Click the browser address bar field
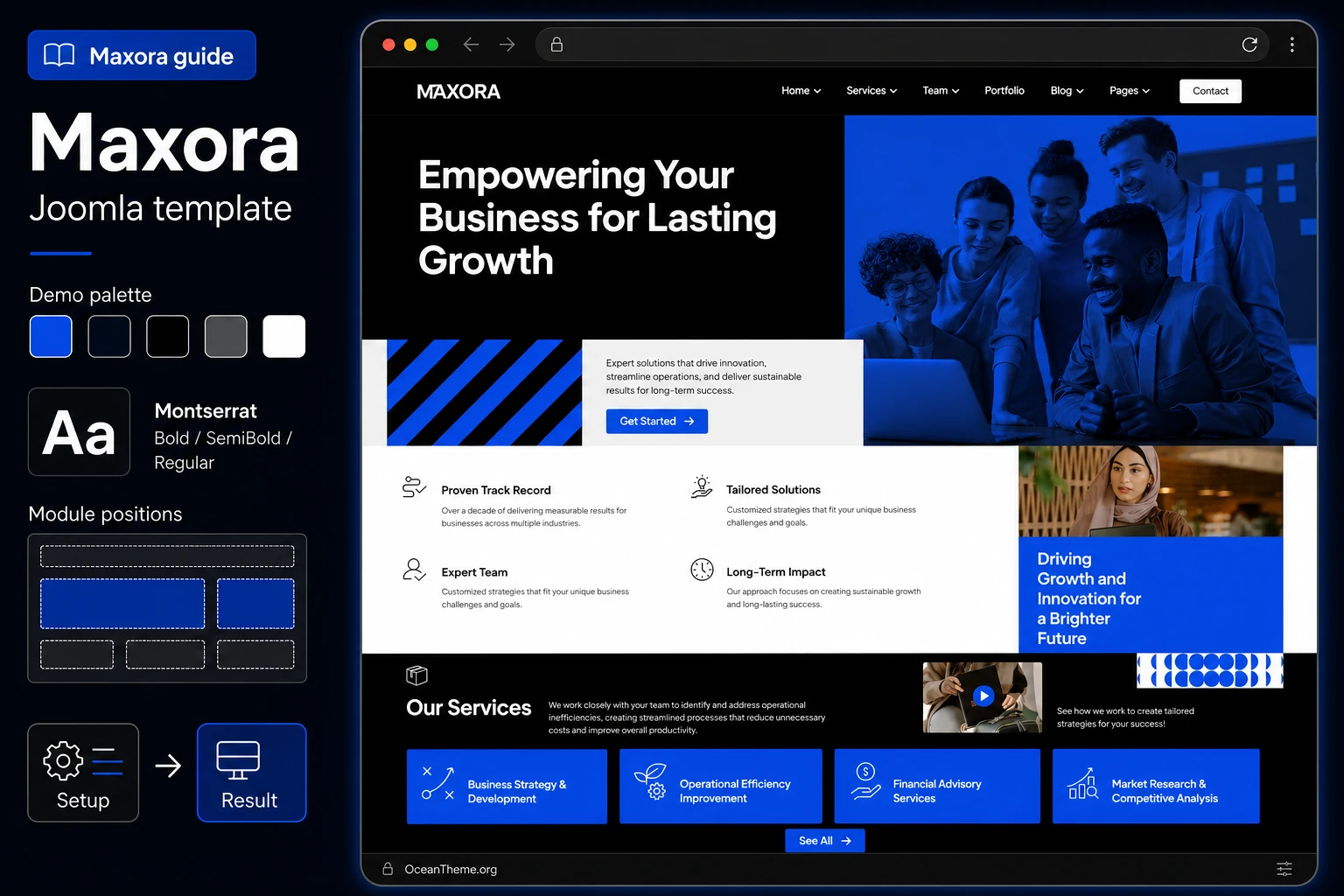 click(x=904, y=45)
